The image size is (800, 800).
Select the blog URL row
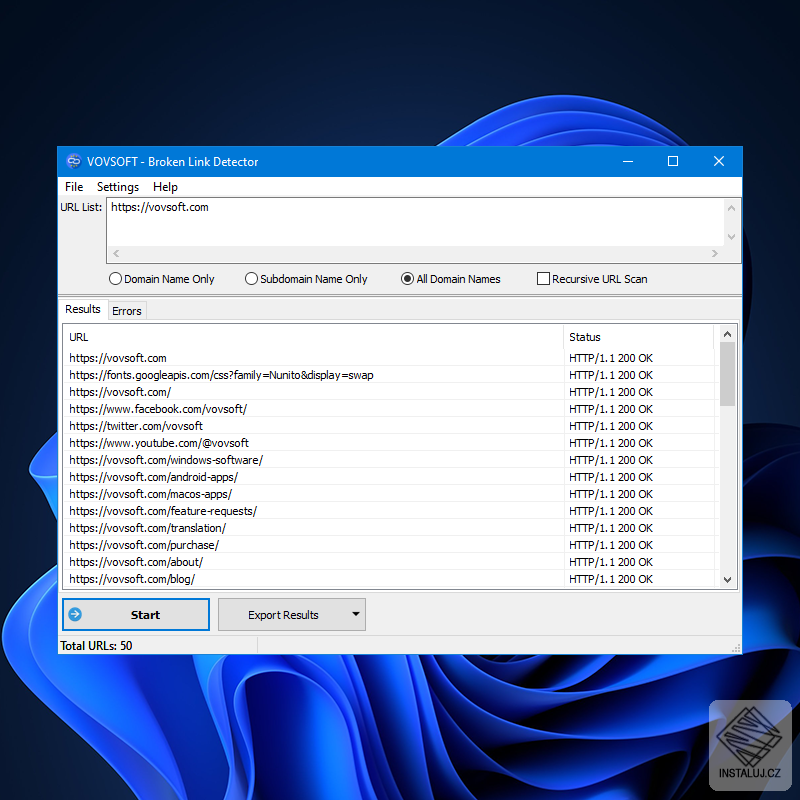click(x=390, y=579)
